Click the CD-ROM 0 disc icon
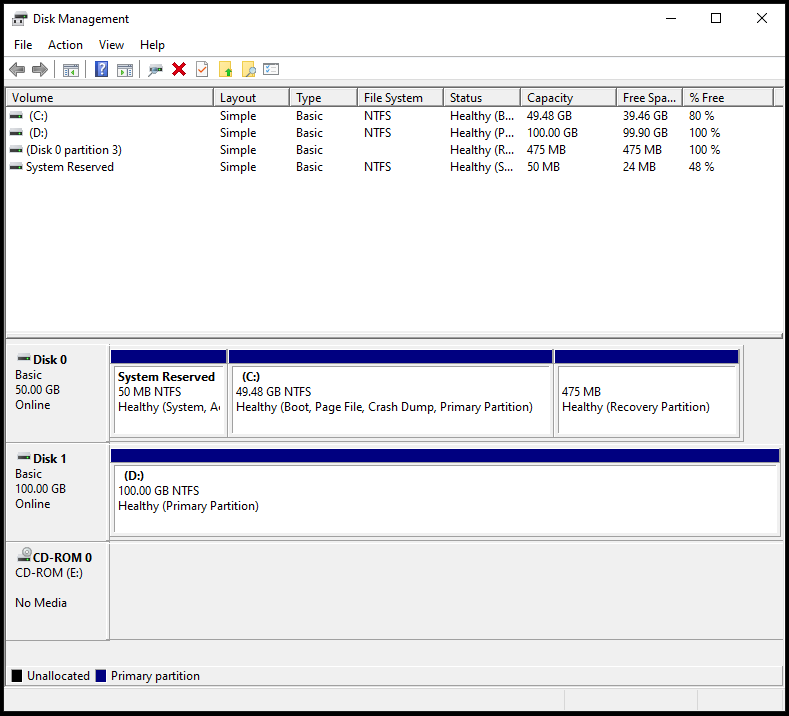Image resolution: width=789 pixels, height=716 pixels. (x=24, y=555)
